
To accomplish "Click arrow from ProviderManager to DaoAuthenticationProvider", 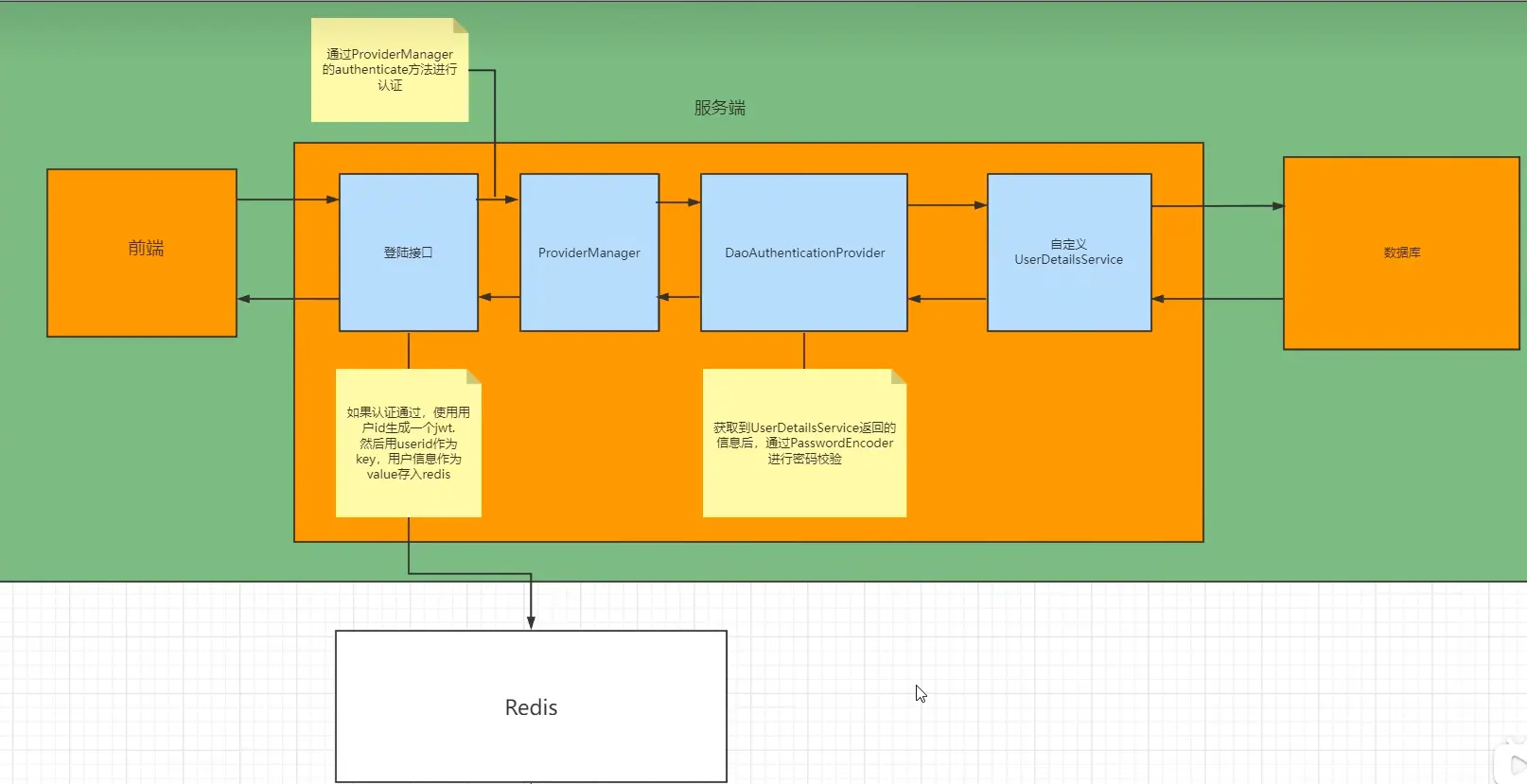I will (x=679, y=202).
